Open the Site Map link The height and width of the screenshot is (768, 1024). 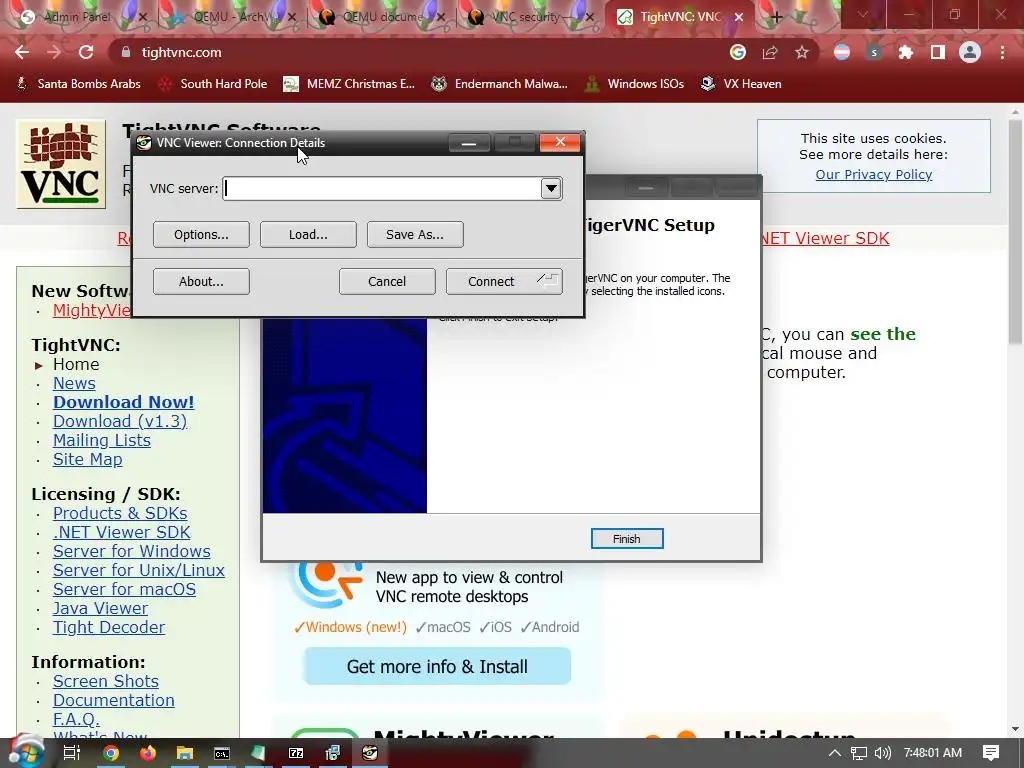tap(88, 459)
